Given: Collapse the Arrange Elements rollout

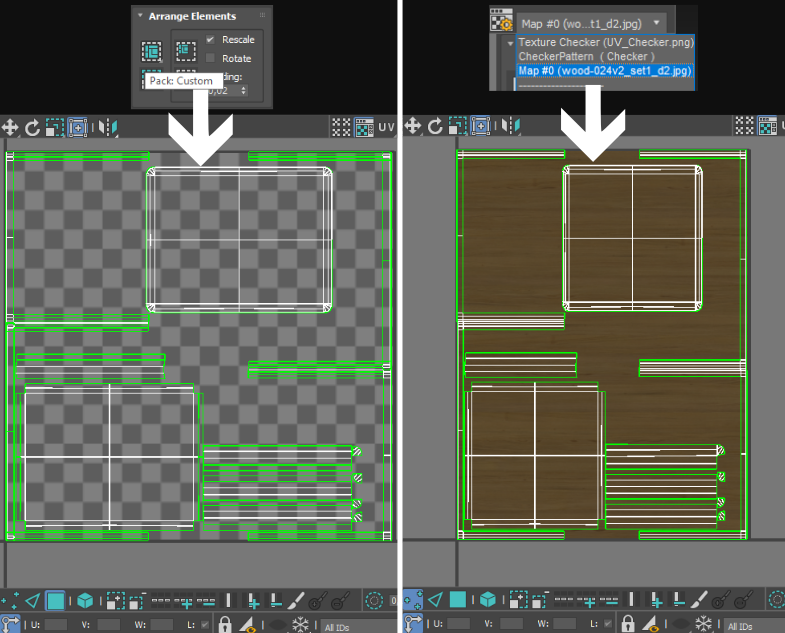Looking at the screenshot, I should pos(141,17).
